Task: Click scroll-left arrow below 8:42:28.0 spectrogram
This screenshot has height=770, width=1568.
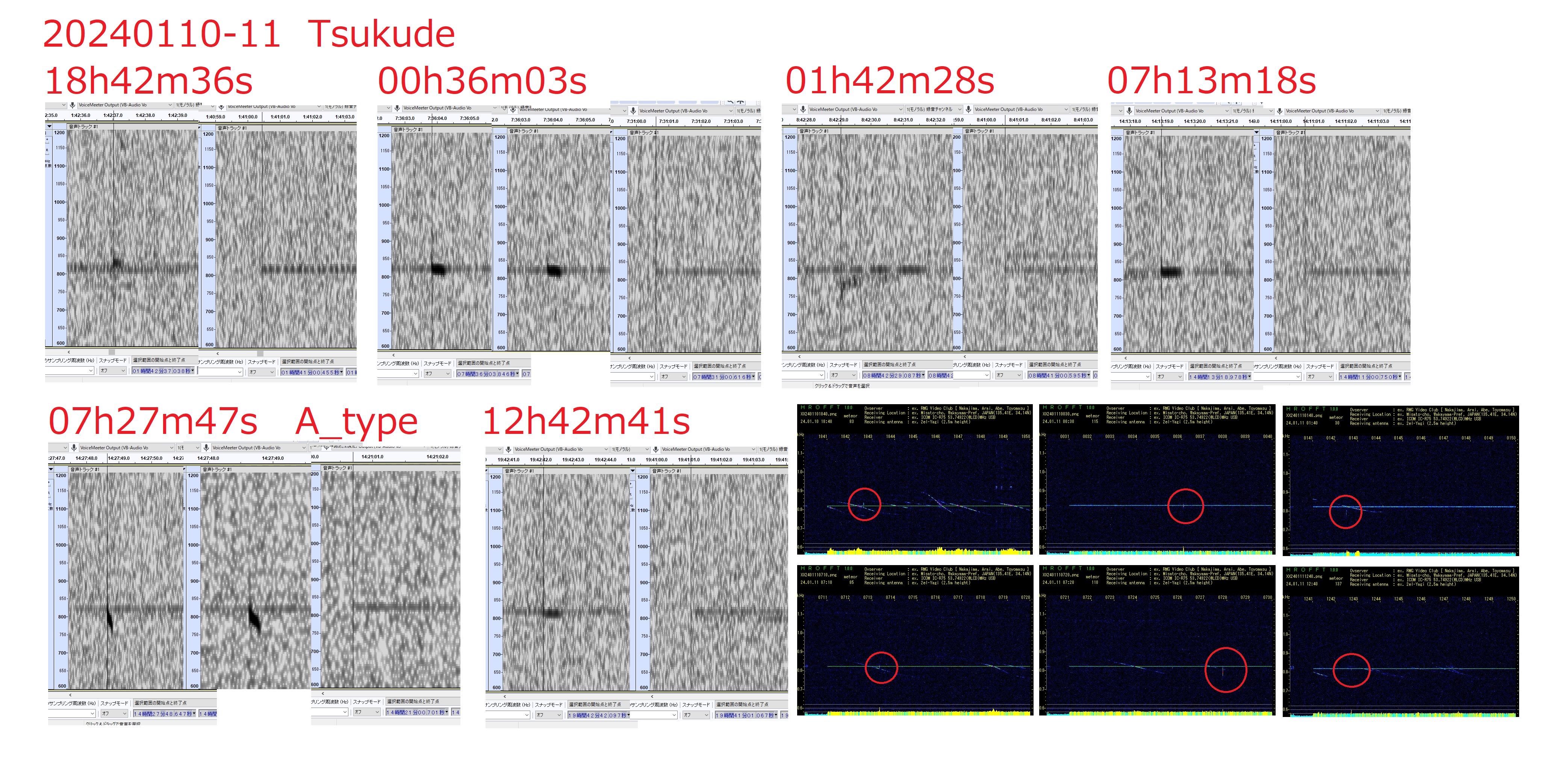Action: [799, 357]
